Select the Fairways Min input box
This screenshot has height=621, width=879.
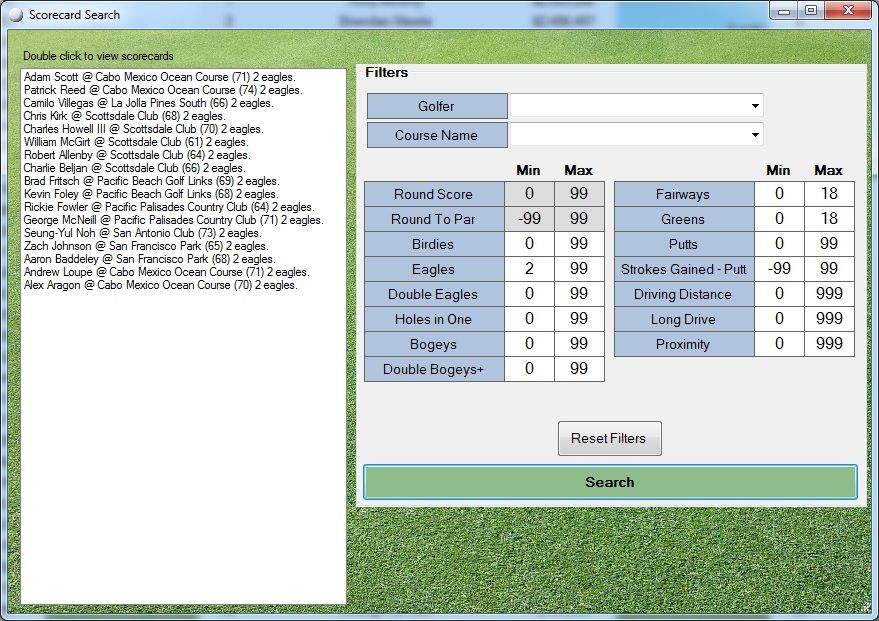point(779,194)
